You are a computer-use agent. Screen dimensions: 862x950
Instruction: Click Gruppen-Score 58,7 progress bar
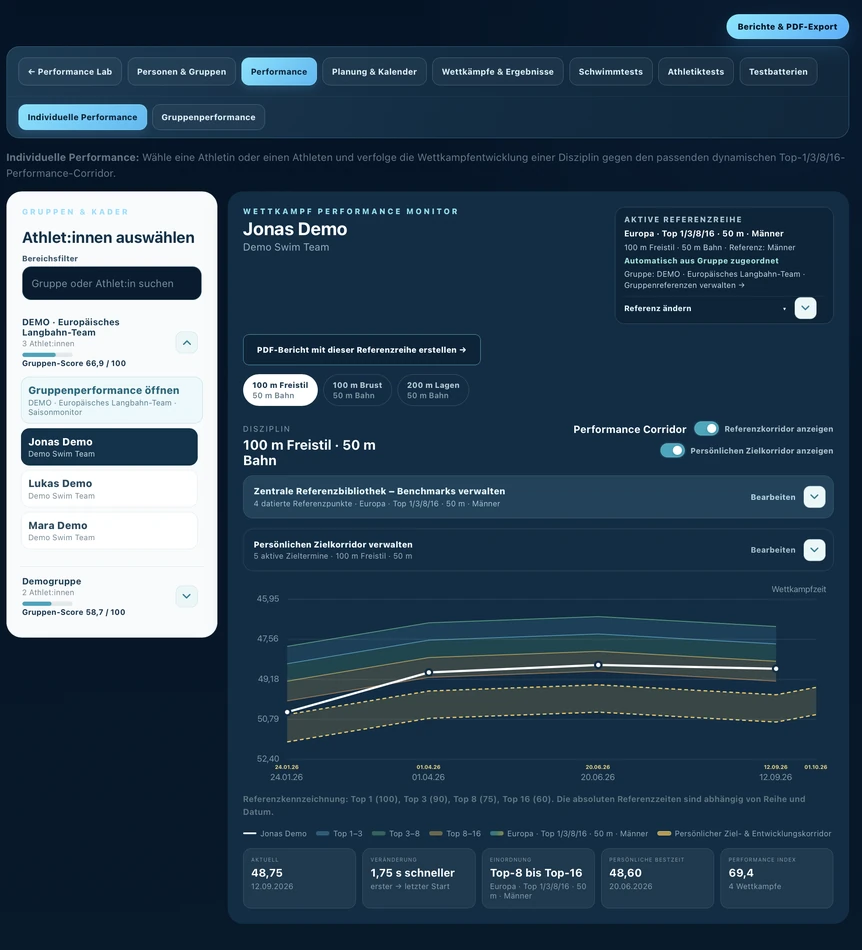(47, 603)
